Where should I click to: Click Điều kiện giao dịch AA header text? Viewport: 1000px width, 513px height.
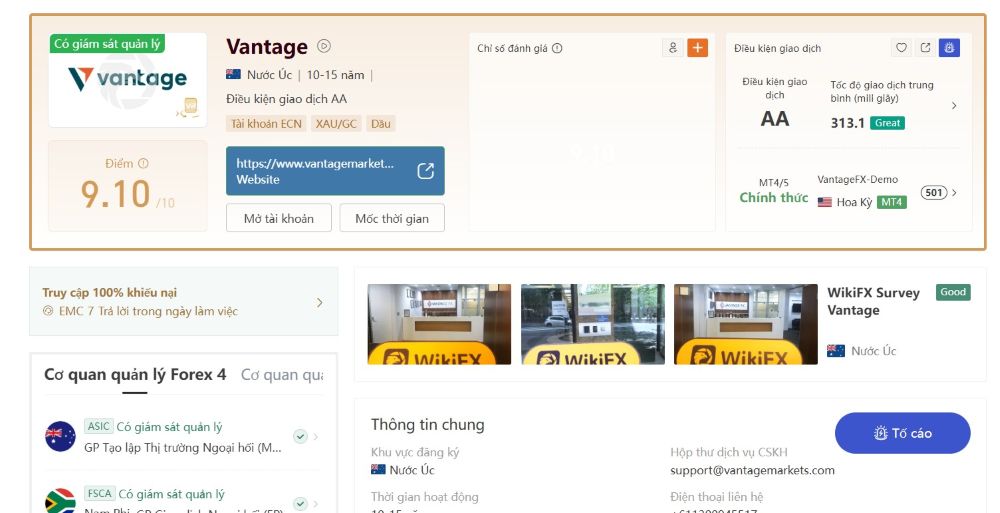286,99
